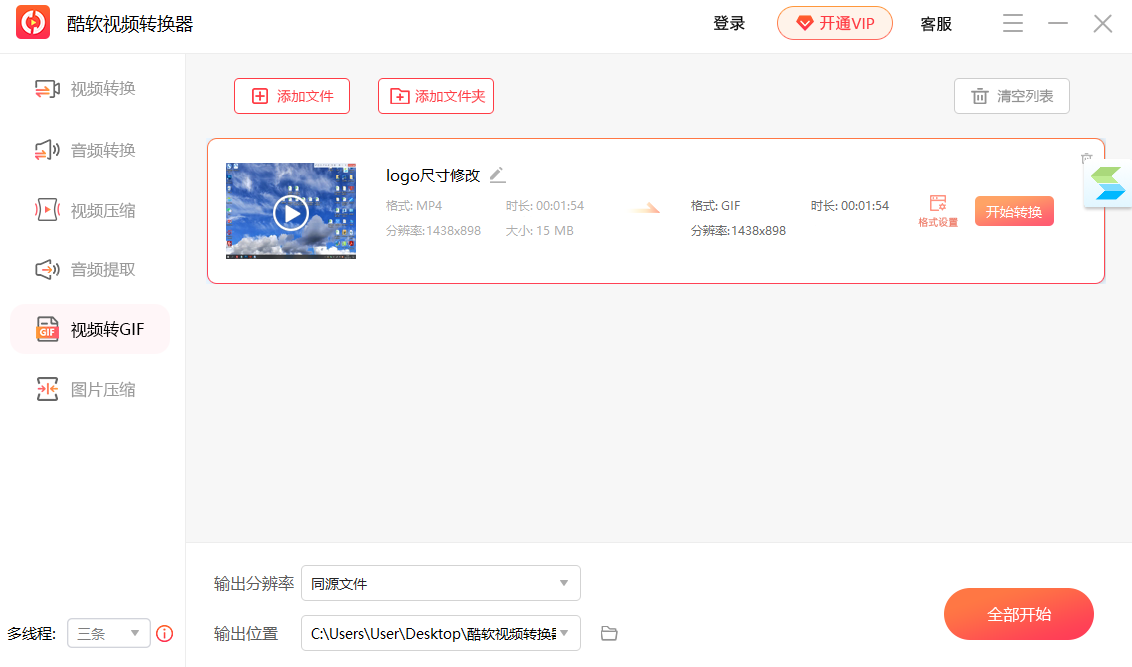Click the output 格式: GIF text
This screenshot has height=667, width=1132.
(x=715, y=206)
